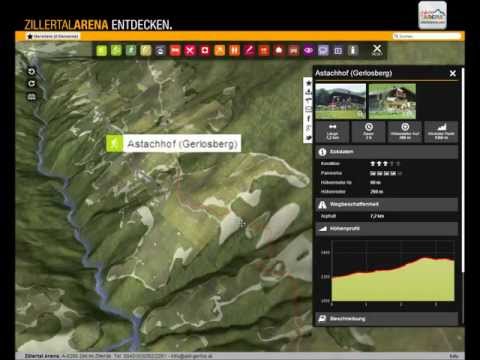
Task: Click the home breadcrumb in orange bar
Action: [x=53, y=36]
